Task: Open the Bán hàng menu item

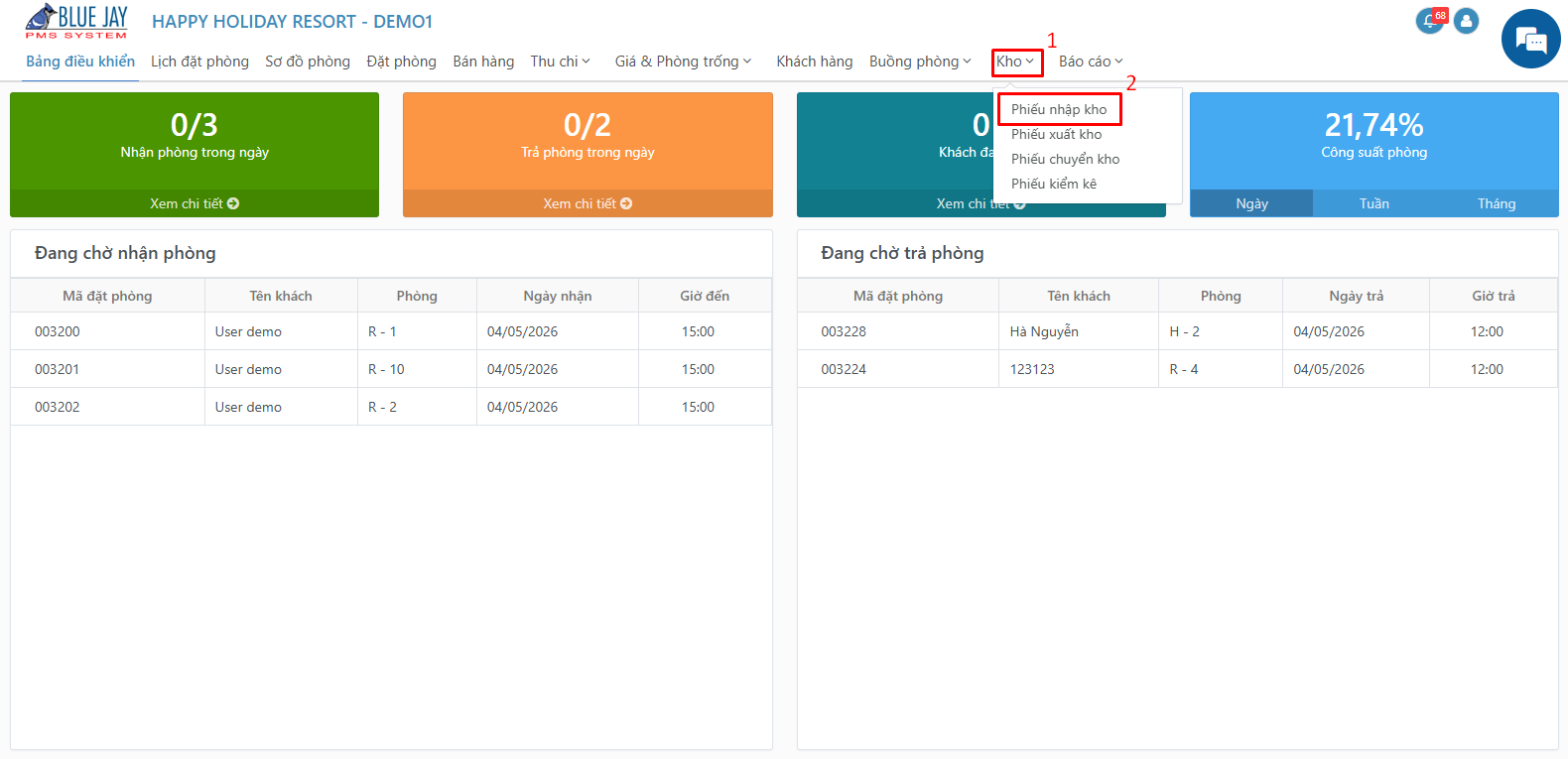Action: pos(483,62)
